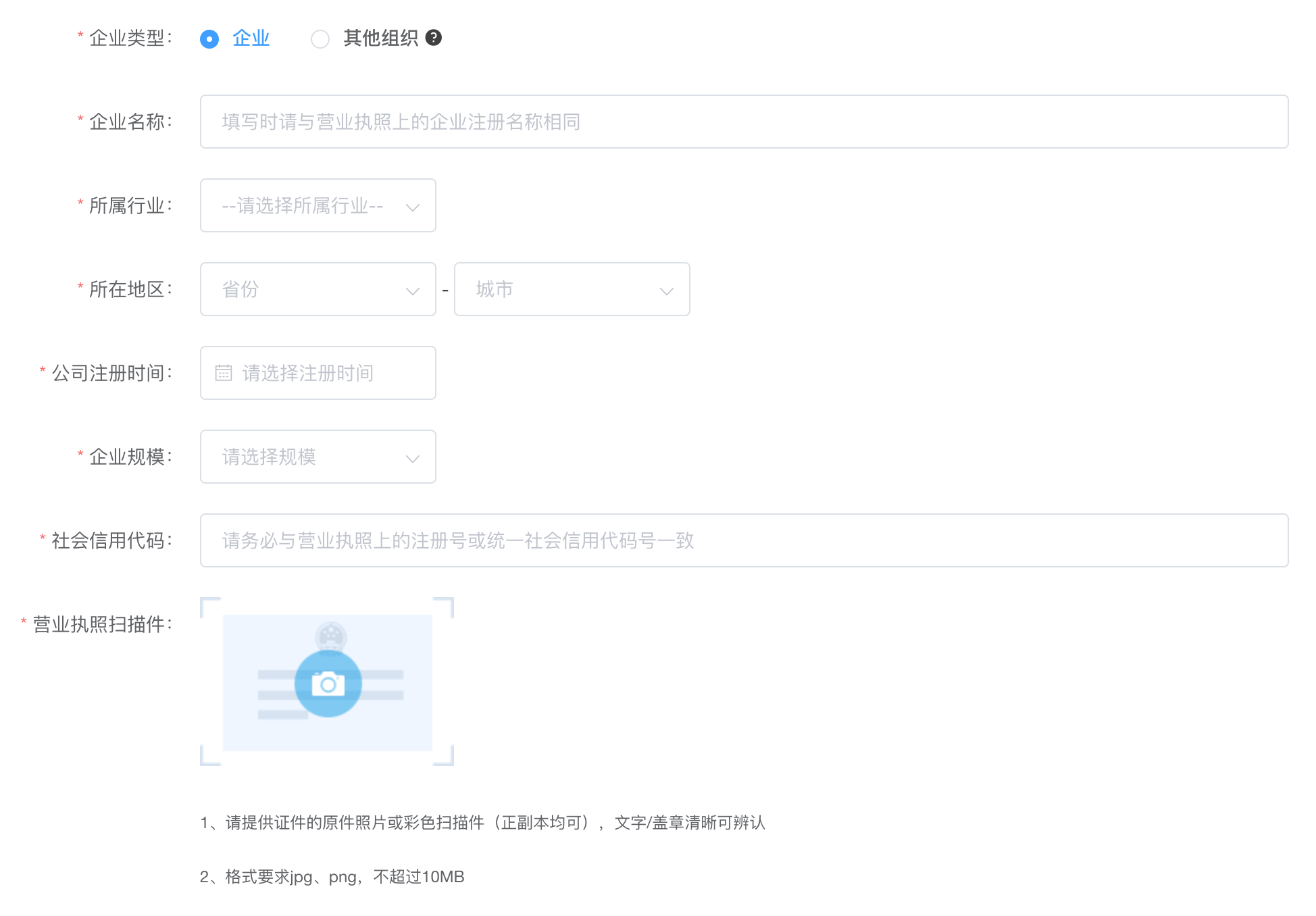
Task: Open the 省份 province dropdown
Action: pos(297,289)
